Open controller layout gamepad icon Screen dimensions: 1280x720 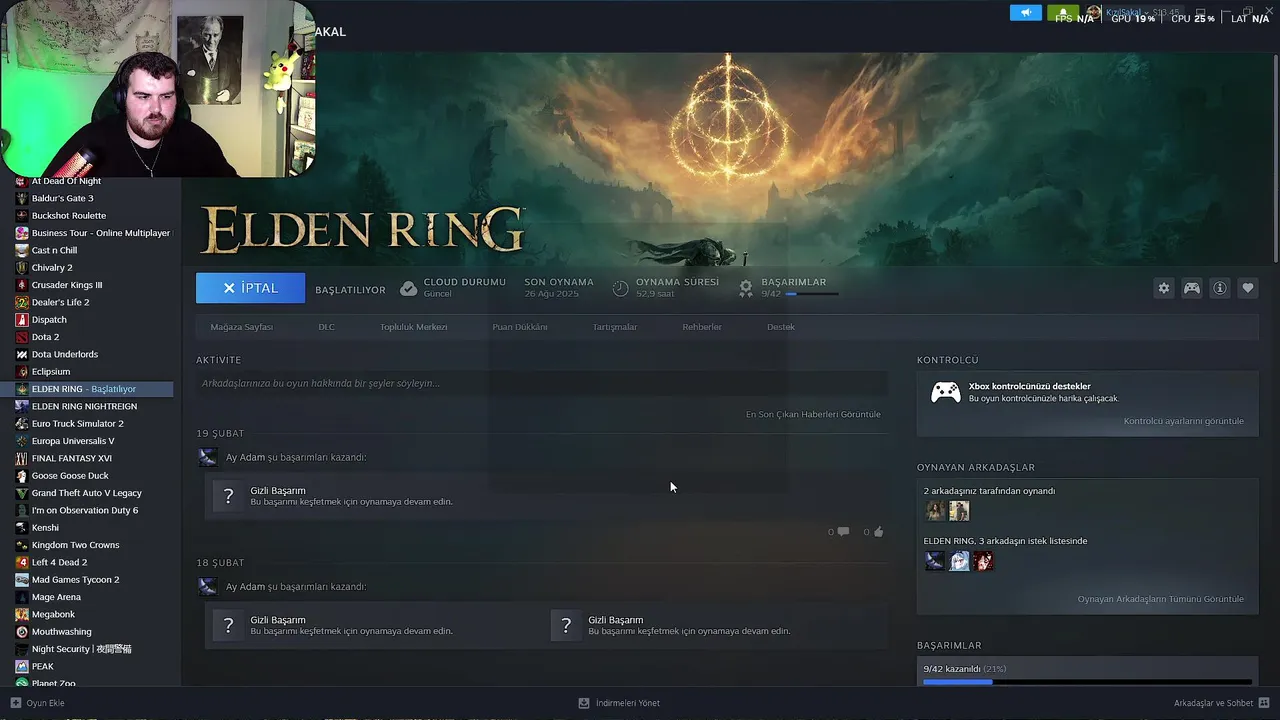1192,288
